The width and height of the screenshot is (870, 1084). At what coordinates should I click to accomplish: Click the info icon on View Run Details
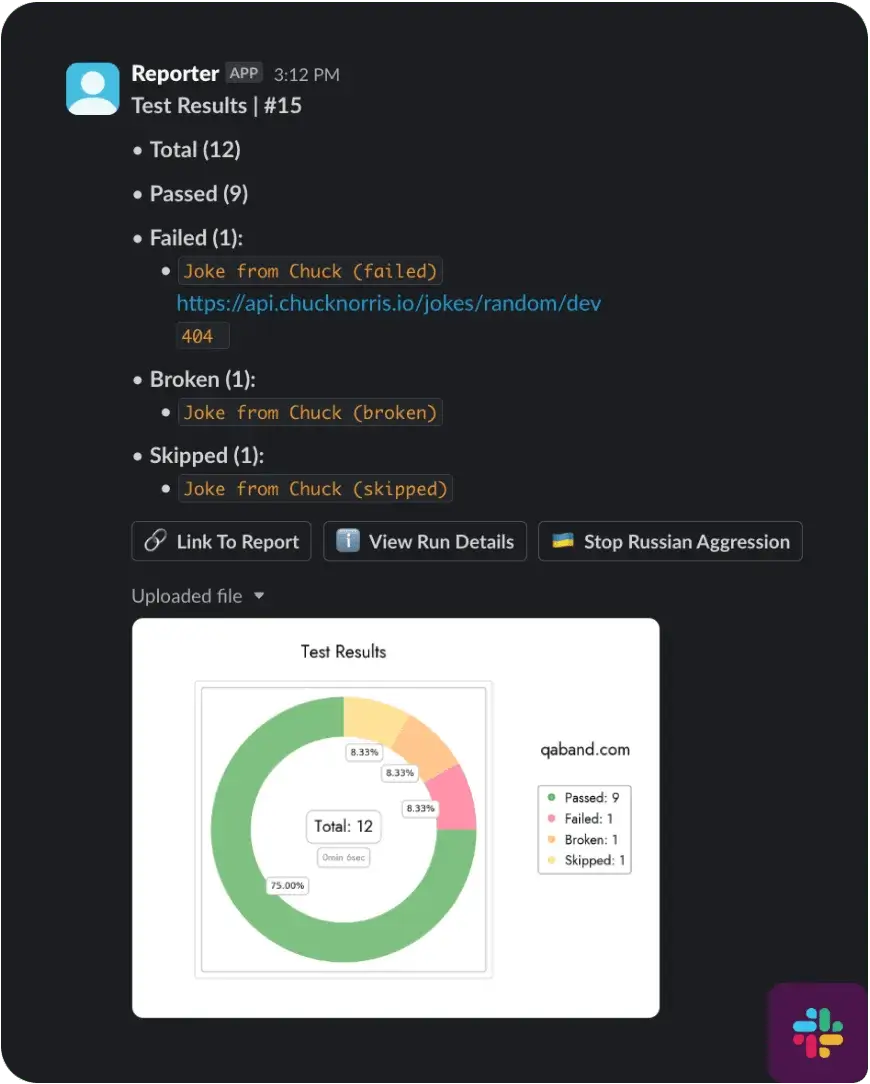tap(347, 541)
